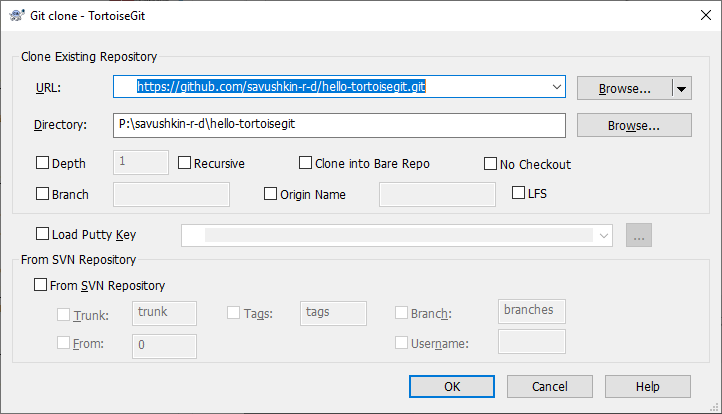This screenshot has width=722, height=414.
Task: Enable the Branch checkbox under Clone Existing Repository
Action: pos(42,193)
